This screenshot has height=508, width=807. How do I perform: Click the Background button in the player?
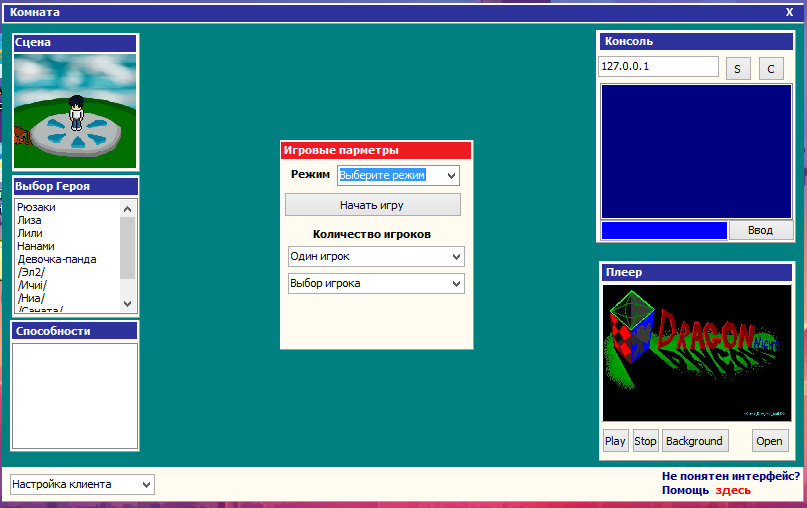695,441
